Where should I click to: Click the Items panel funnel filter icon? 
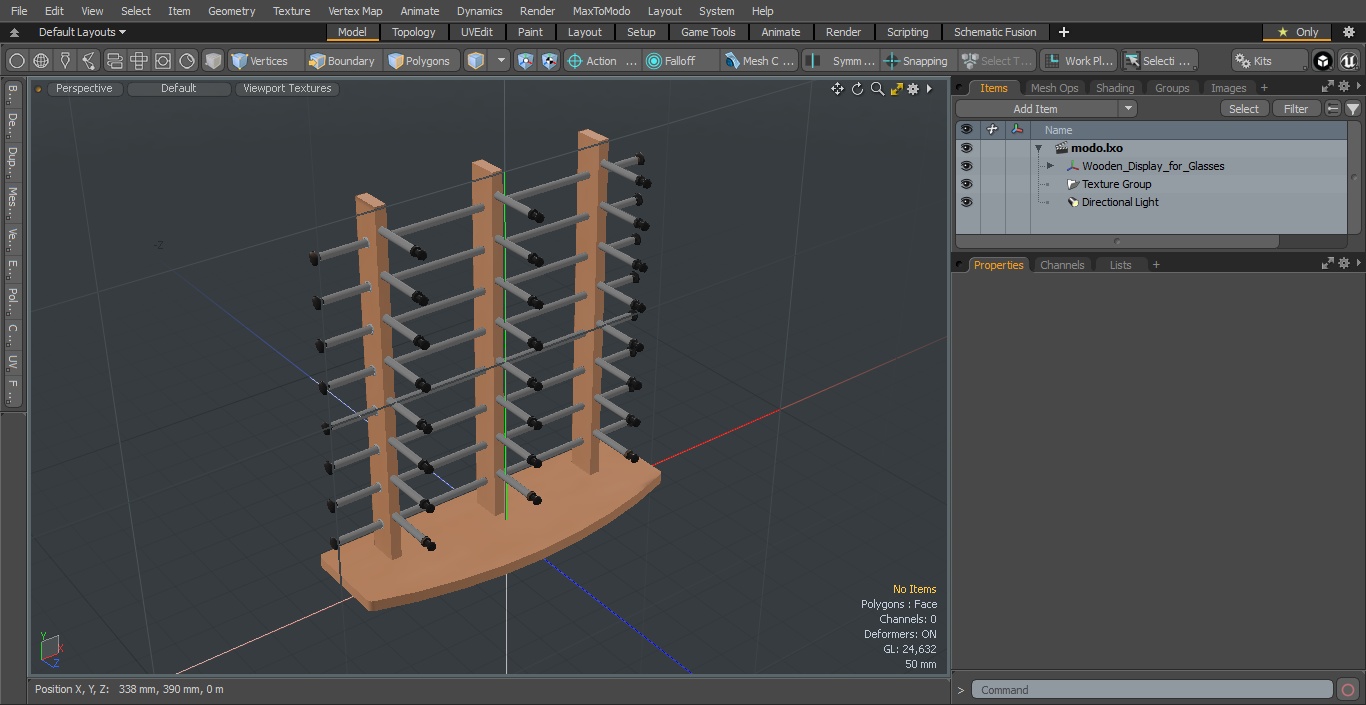[x=1352, y=109]
